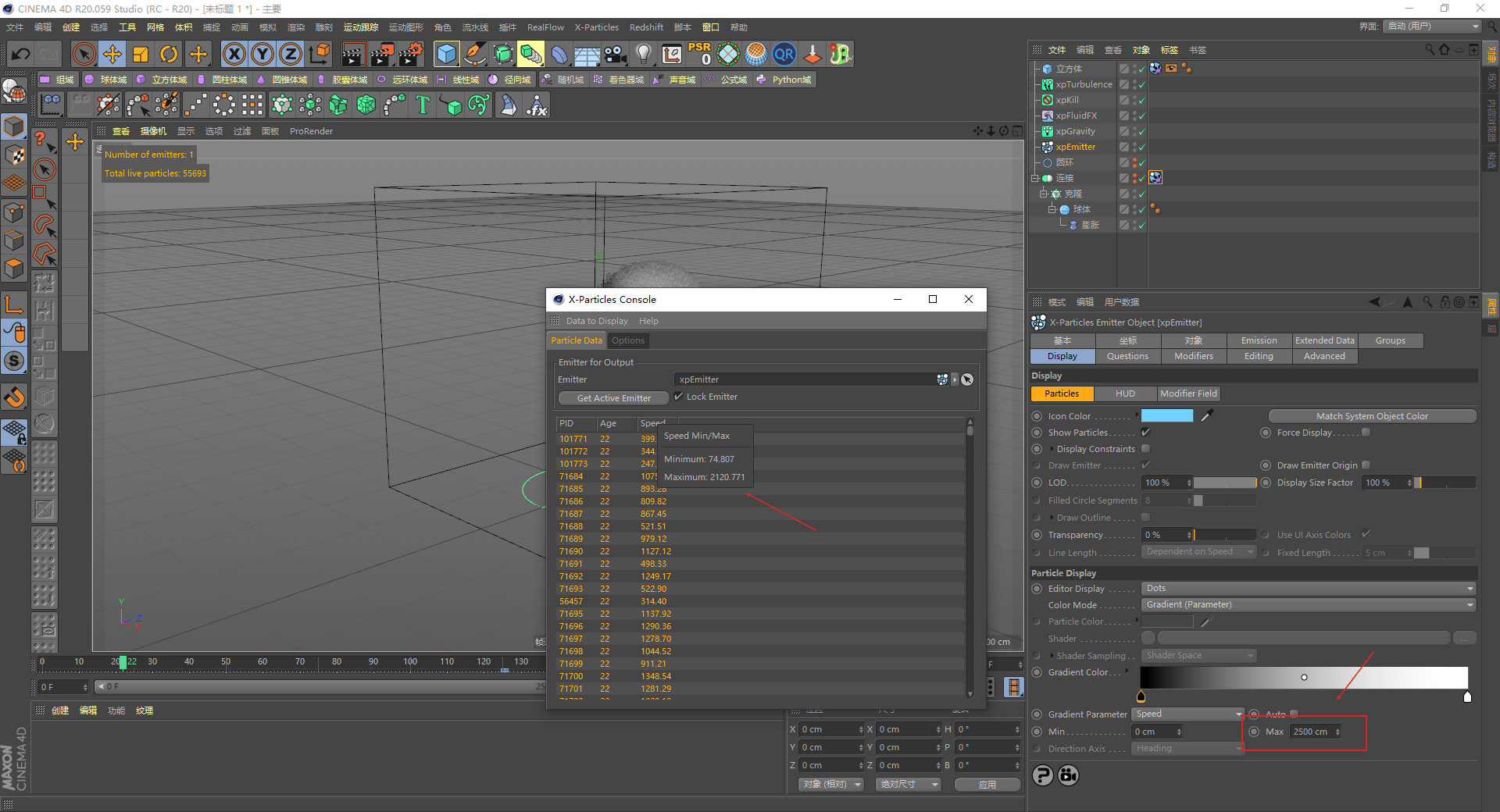Click the Get Active Emitter button
This screenshot has width=1500, height=812.
coord(613,398)
